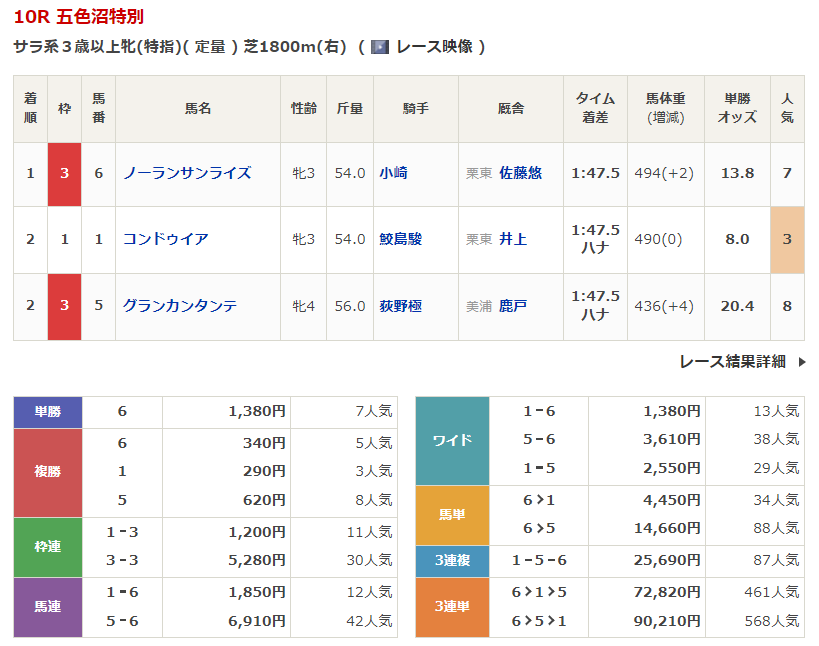The image size is (819, 646).
Task: Click the blue 単勝 payout label
Action: point(48,411)
